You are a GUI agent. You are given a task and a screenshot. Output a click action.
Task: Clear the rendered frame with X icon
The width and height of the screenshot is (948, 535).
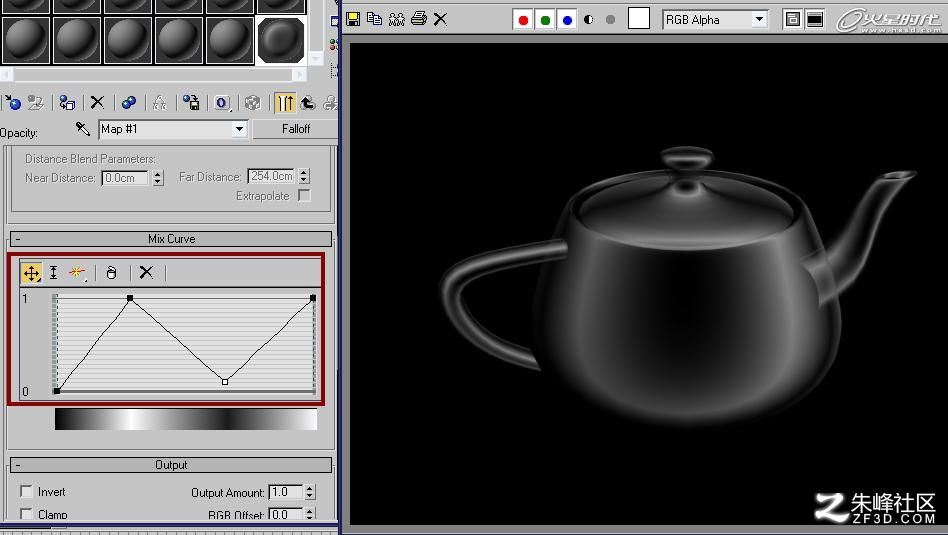tap(440, 19)
